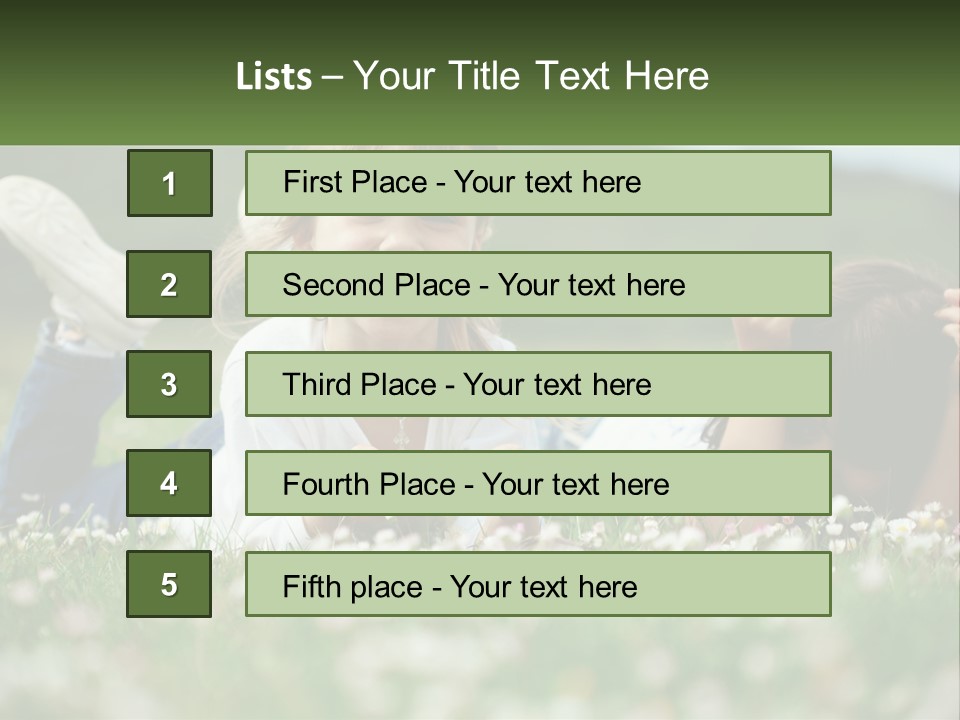960x720 pixels.
Task: Click the Third Place text bar
Action: tap(538, 384)
